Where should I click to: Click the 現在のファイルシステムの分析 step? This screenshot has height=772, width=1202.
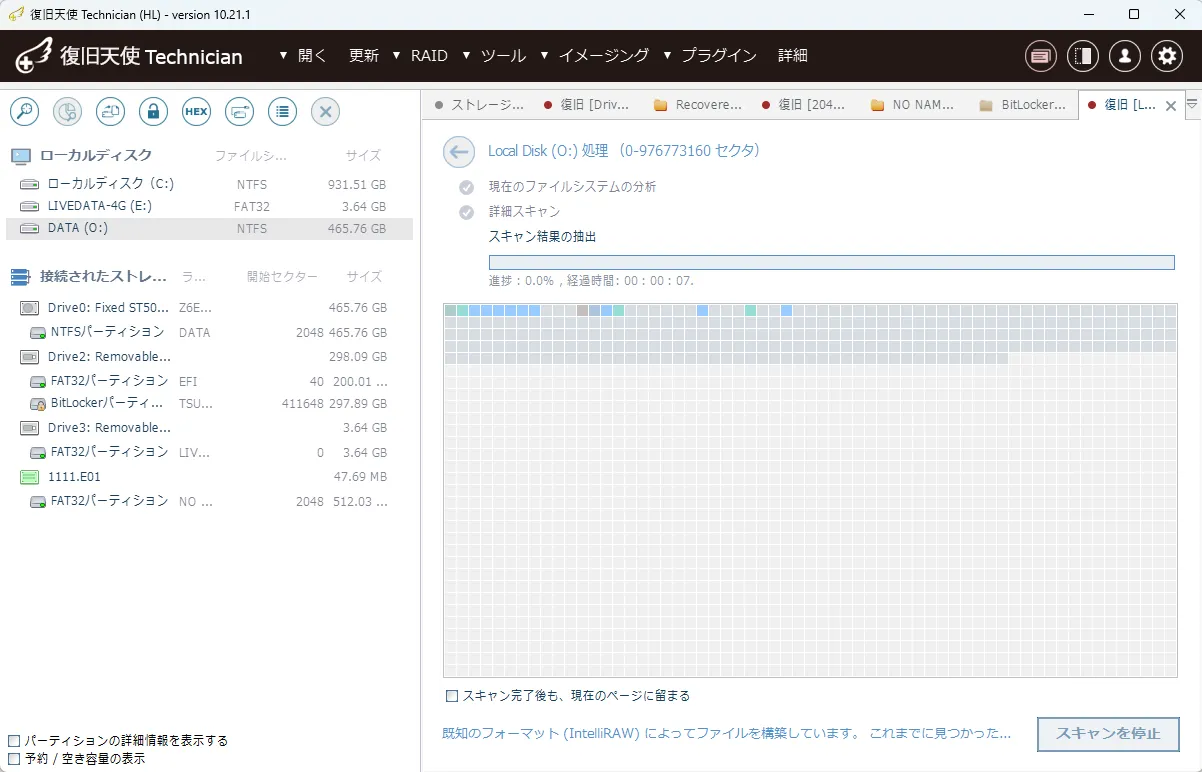pos(572,187)
